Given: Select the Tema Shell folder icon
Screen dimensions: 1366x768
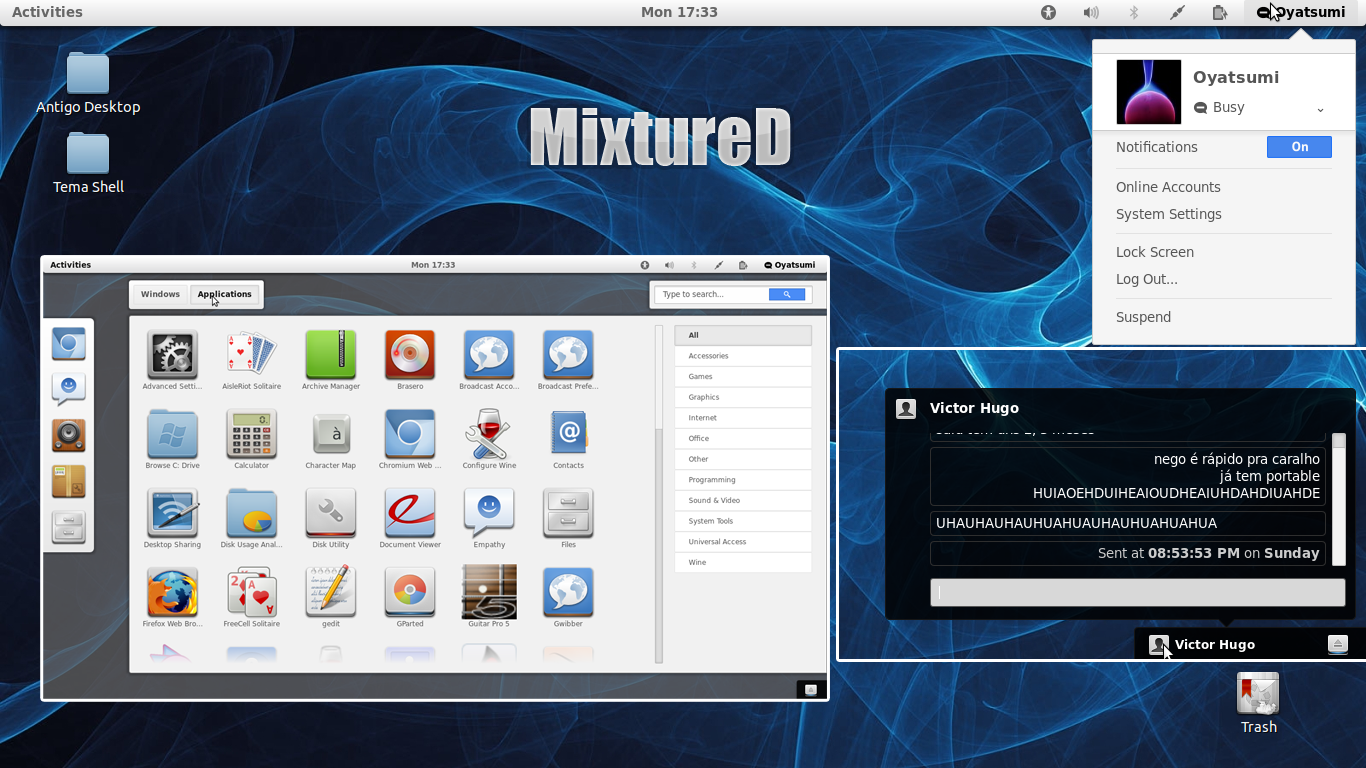Looking at the screenshot, I should point(88,155).
